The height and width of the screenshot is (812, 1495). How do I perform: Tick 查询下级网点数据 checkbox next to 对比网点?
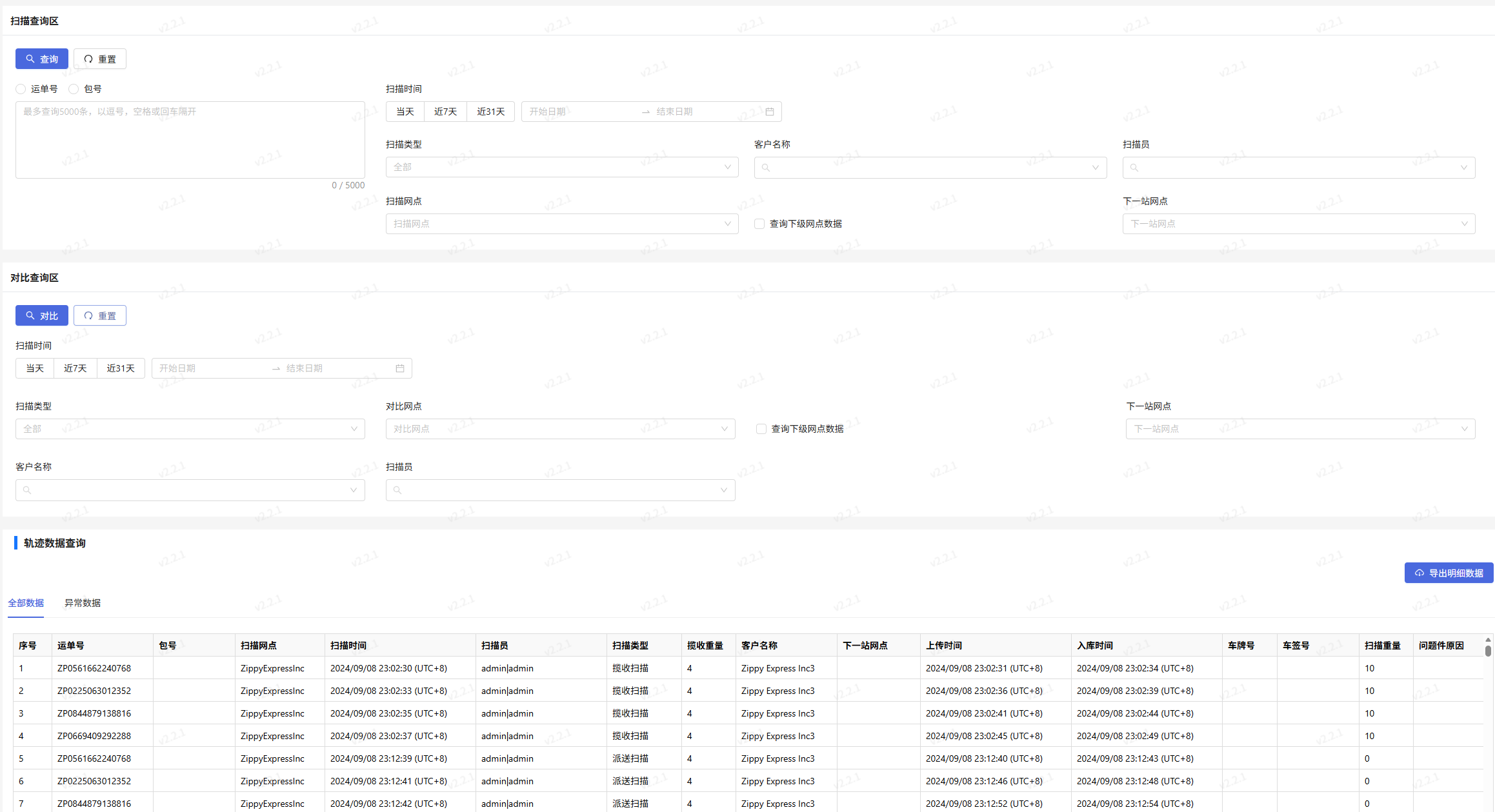click(x=761, y=429)
